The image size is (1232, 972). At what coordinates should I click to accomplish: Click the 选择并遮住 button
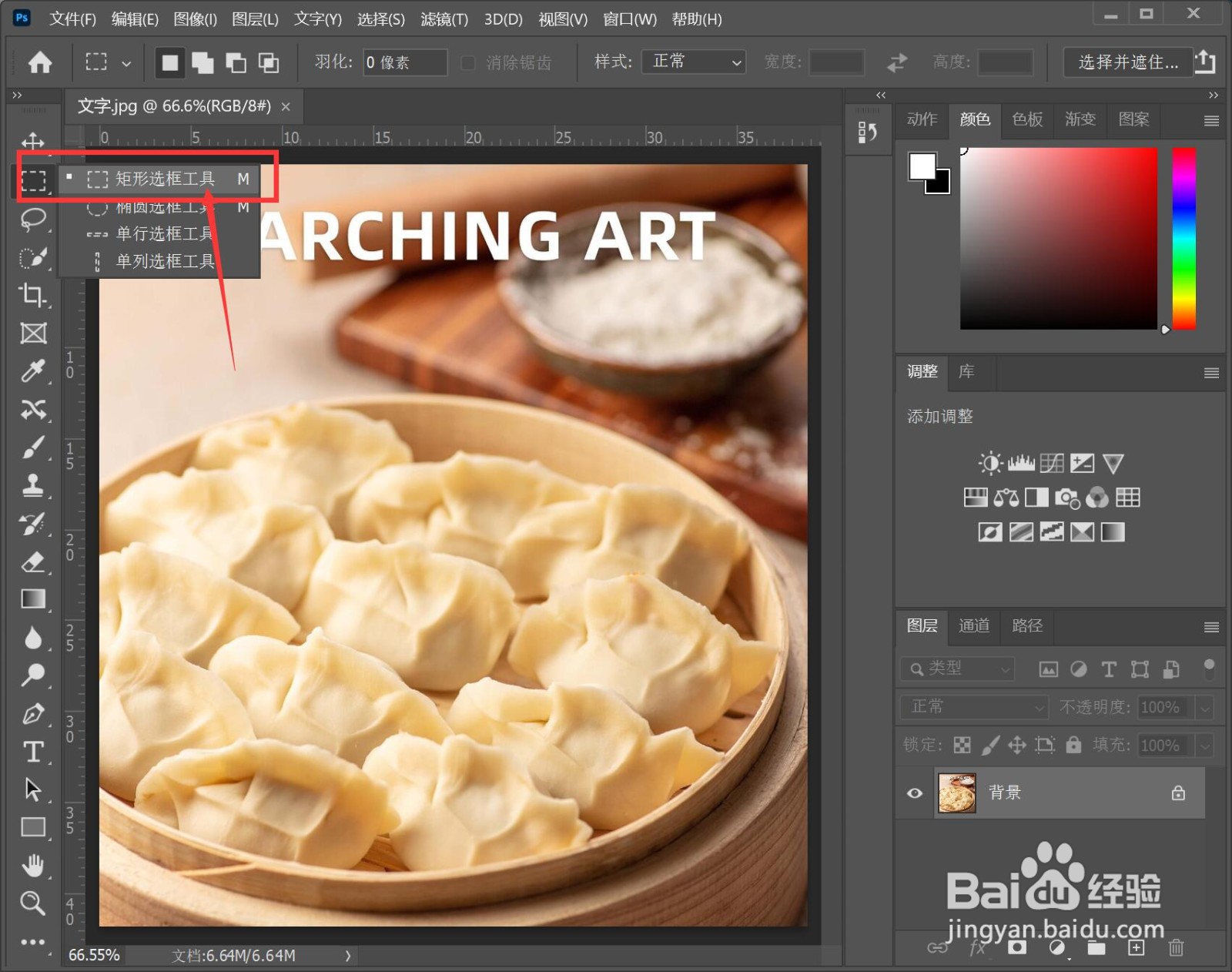click(x=1128, y=62)
